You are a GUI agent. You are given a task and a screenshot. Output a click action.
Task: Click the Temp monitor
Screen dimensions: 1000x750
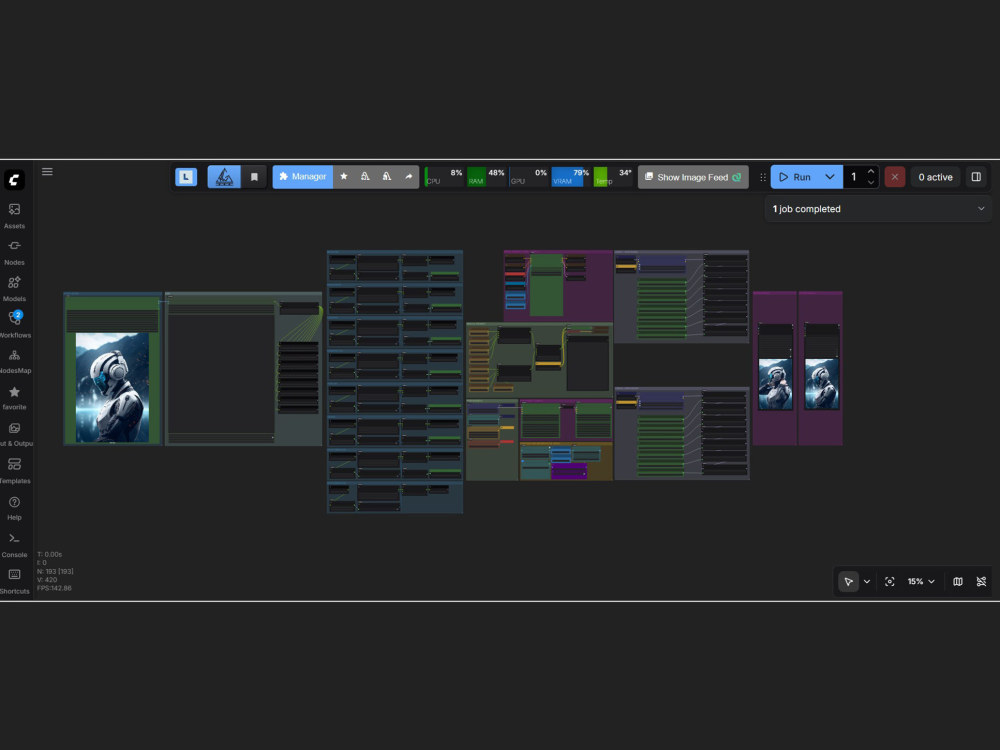click(x=613, y=177)
